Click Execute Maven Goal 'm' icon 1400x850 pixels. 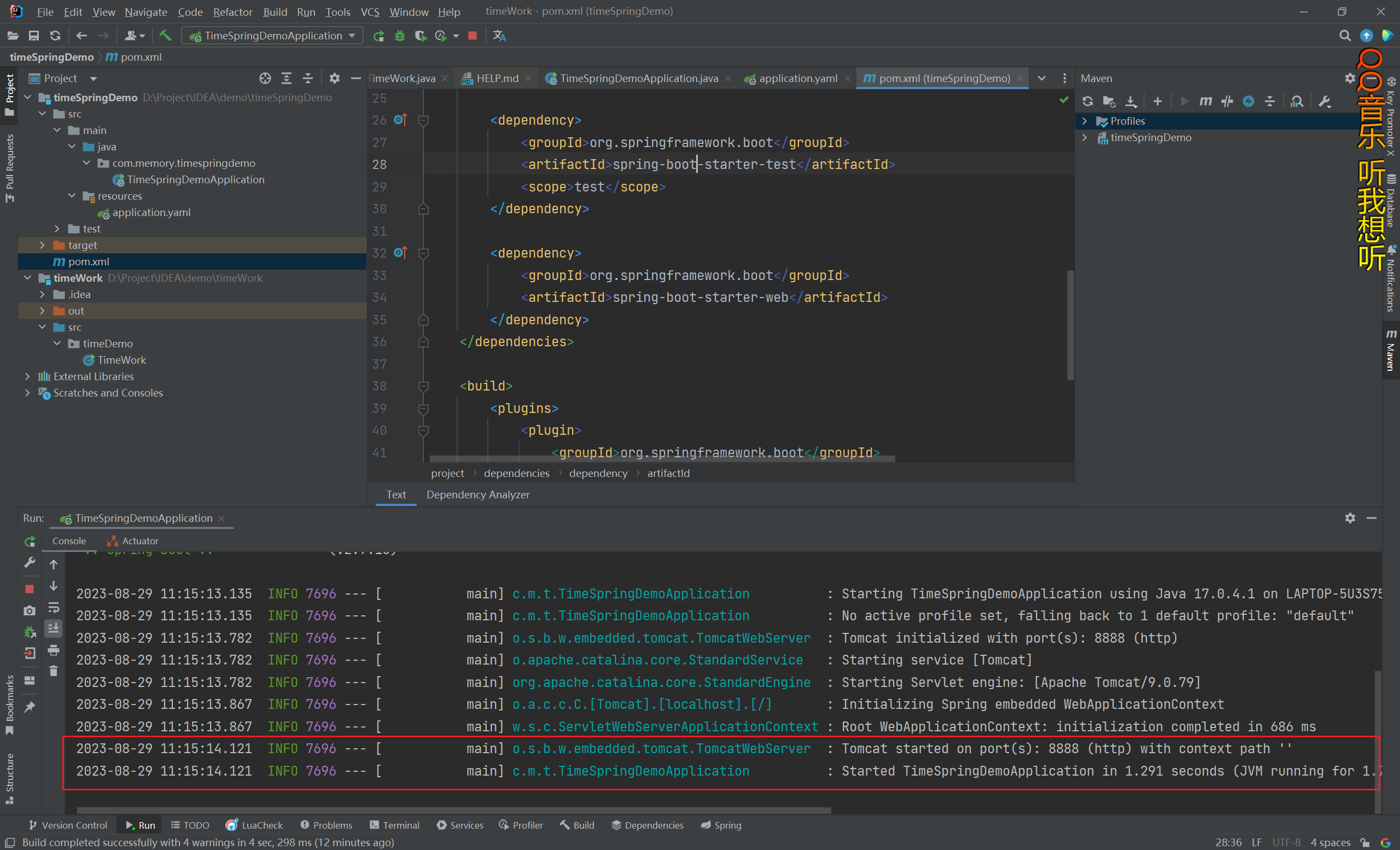tap(1205, 101)
